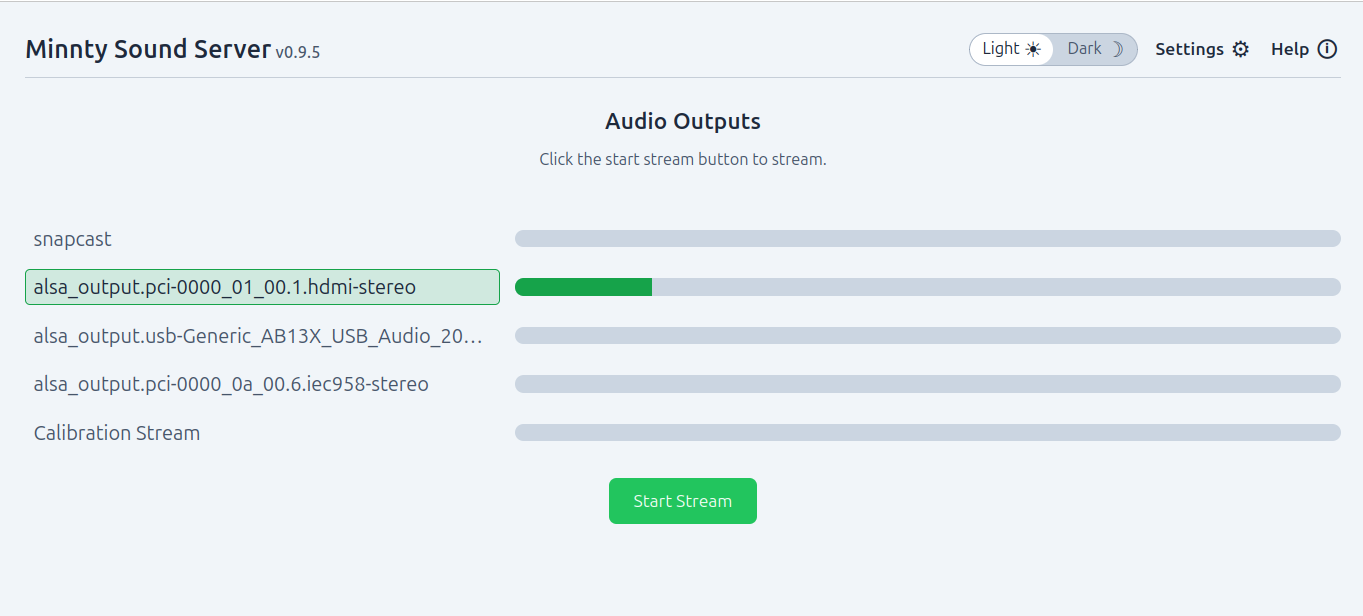The width and height of the screenshot is (1363, 616).
Task: Click the sun icon for light theme
Action: [x=1033, y=49]
